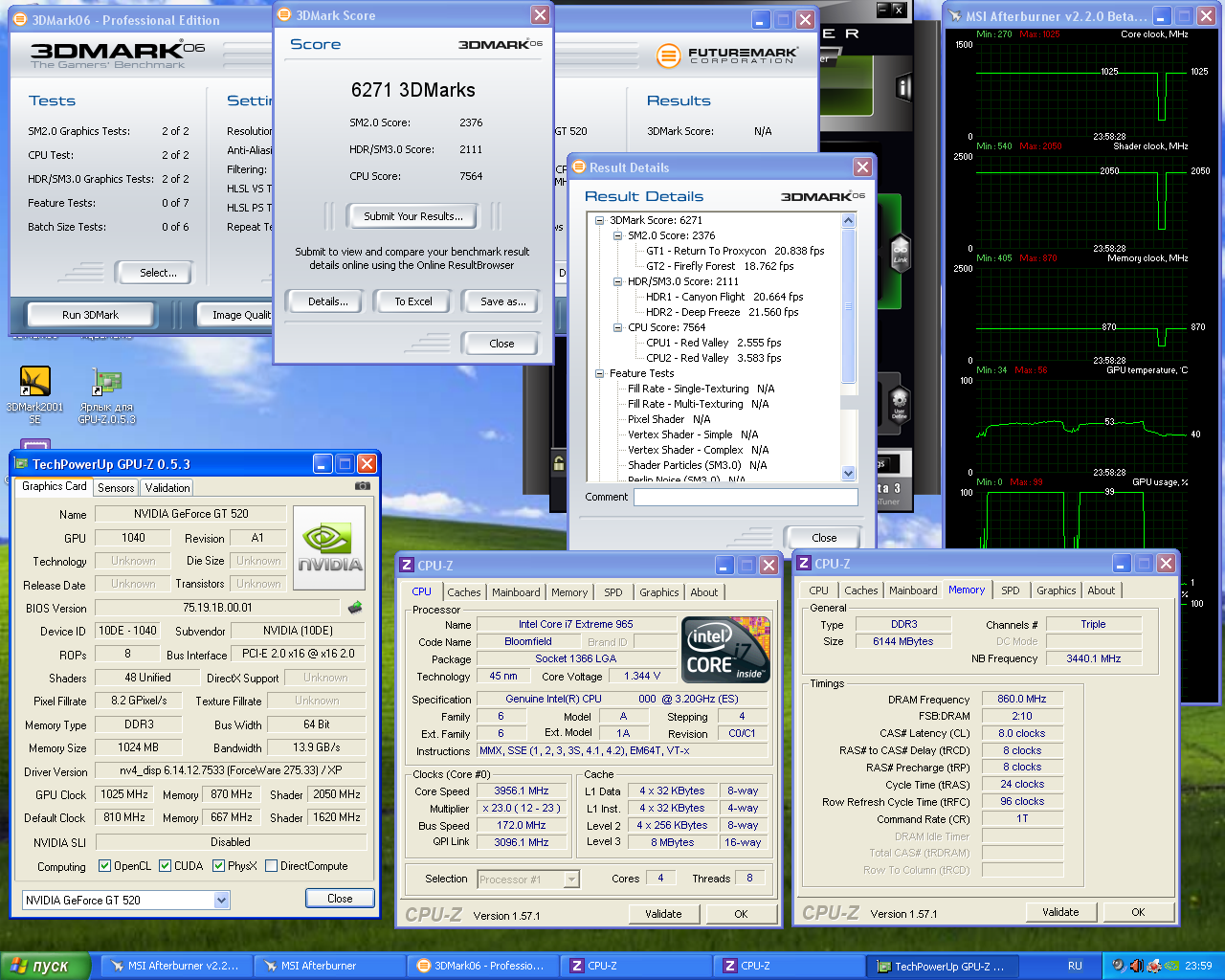This screenshot has height=980, width=1225.
Task: Select the GT1 - Return To Proxycon row
Action: click(x=735, y=251)
